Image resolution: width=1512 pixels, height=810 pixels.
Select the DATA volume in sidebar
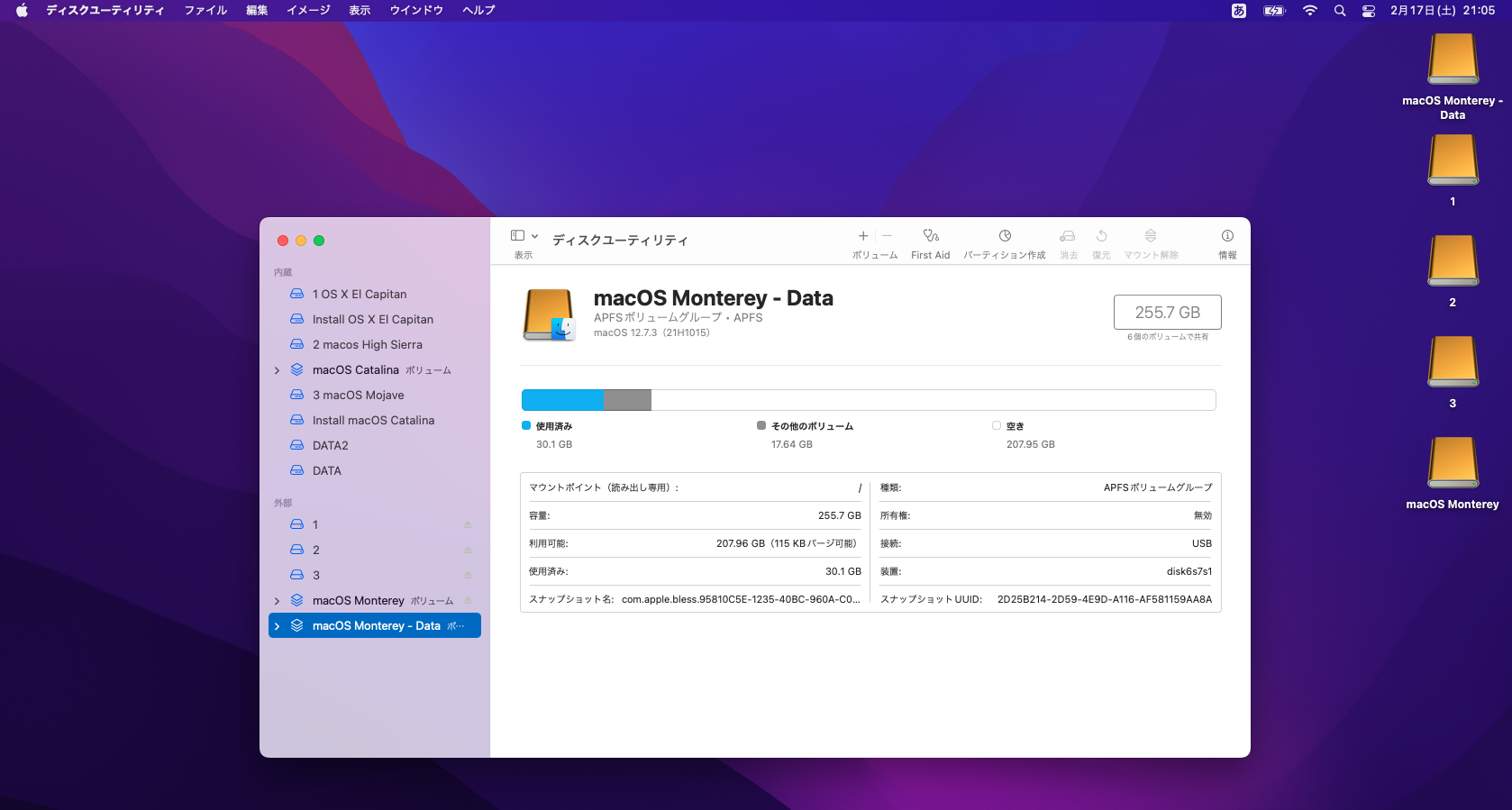tap(375, 470)
